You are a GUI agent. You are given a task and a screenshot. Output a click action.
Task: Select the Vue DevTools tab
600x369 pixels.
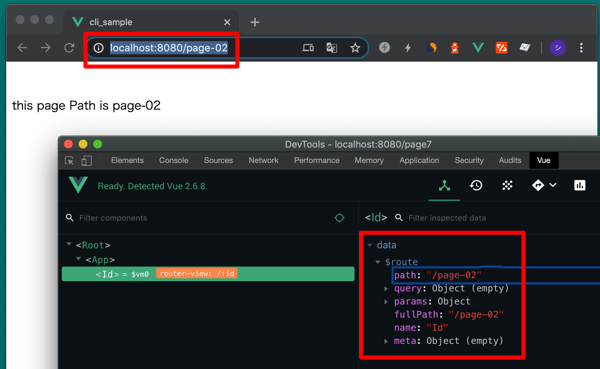click(x=544, y=160)
